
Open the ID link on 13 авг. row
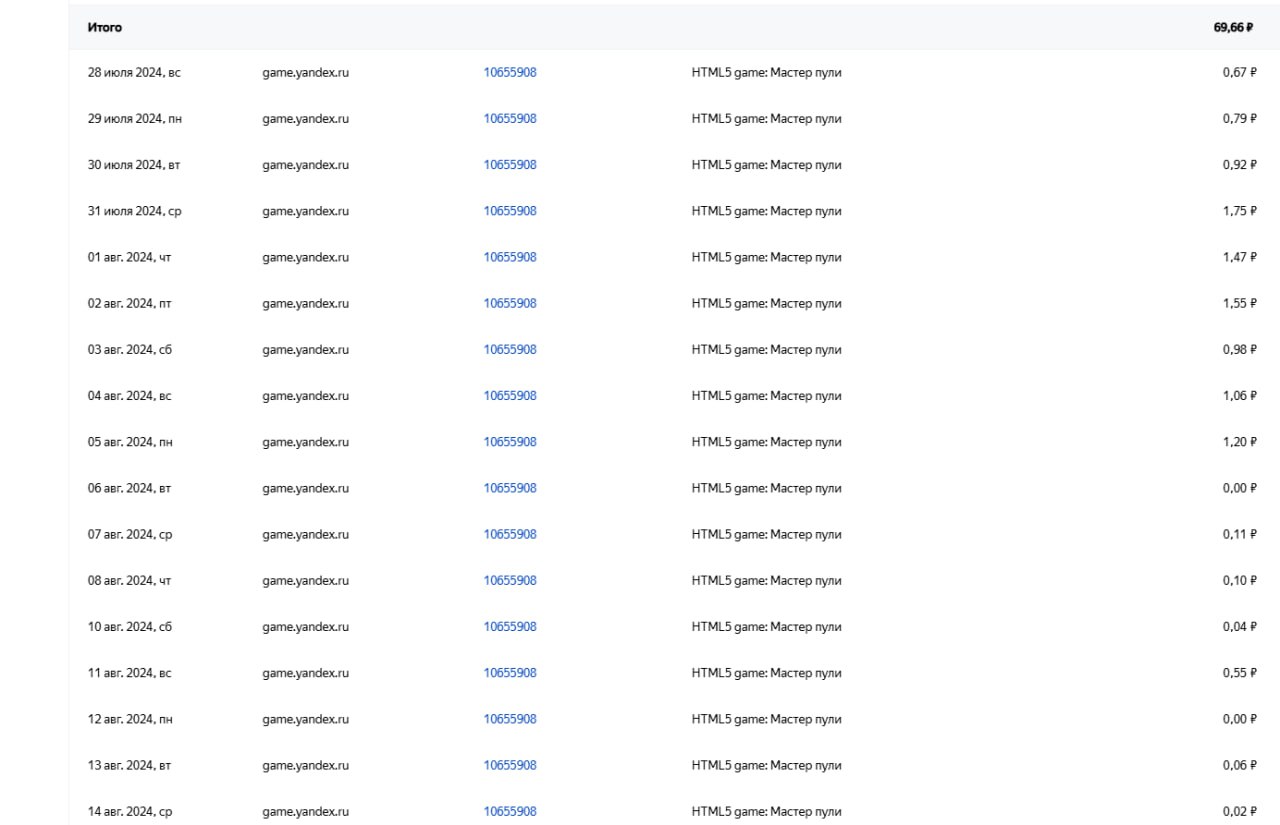pyautogui.click(x=510, y=765)
